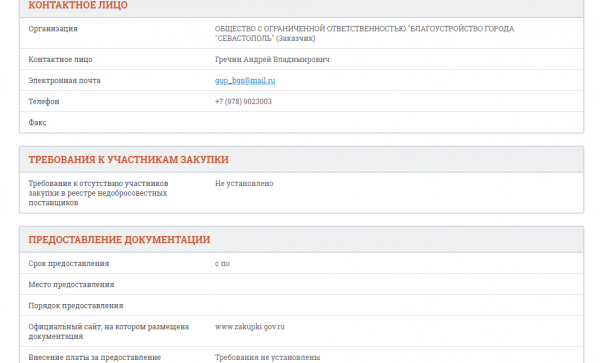Open the gup_bgs@mail.ru email link

point(245,80)
